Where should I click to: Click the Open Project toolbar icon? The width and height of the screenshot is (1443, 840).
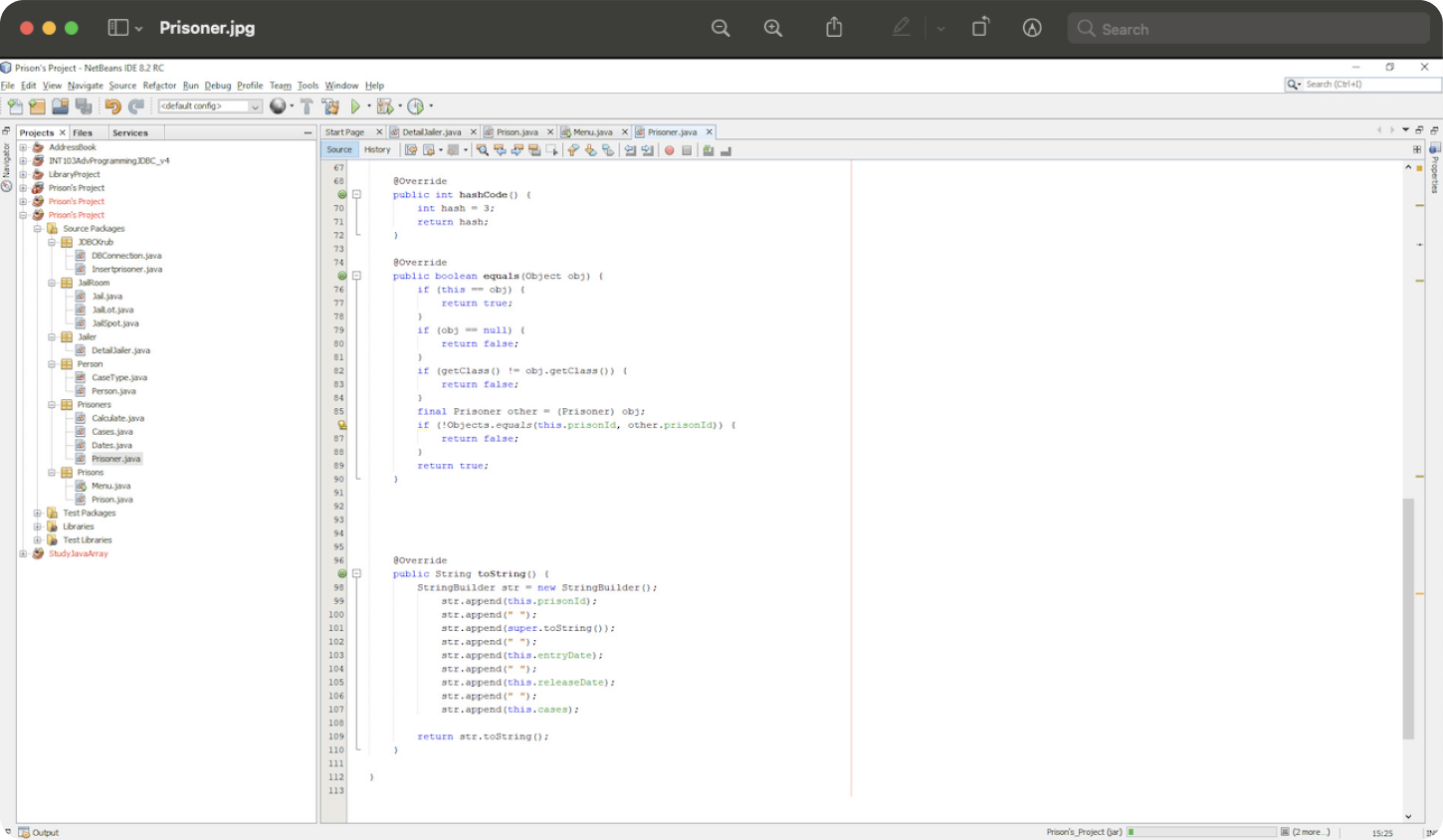61,106
